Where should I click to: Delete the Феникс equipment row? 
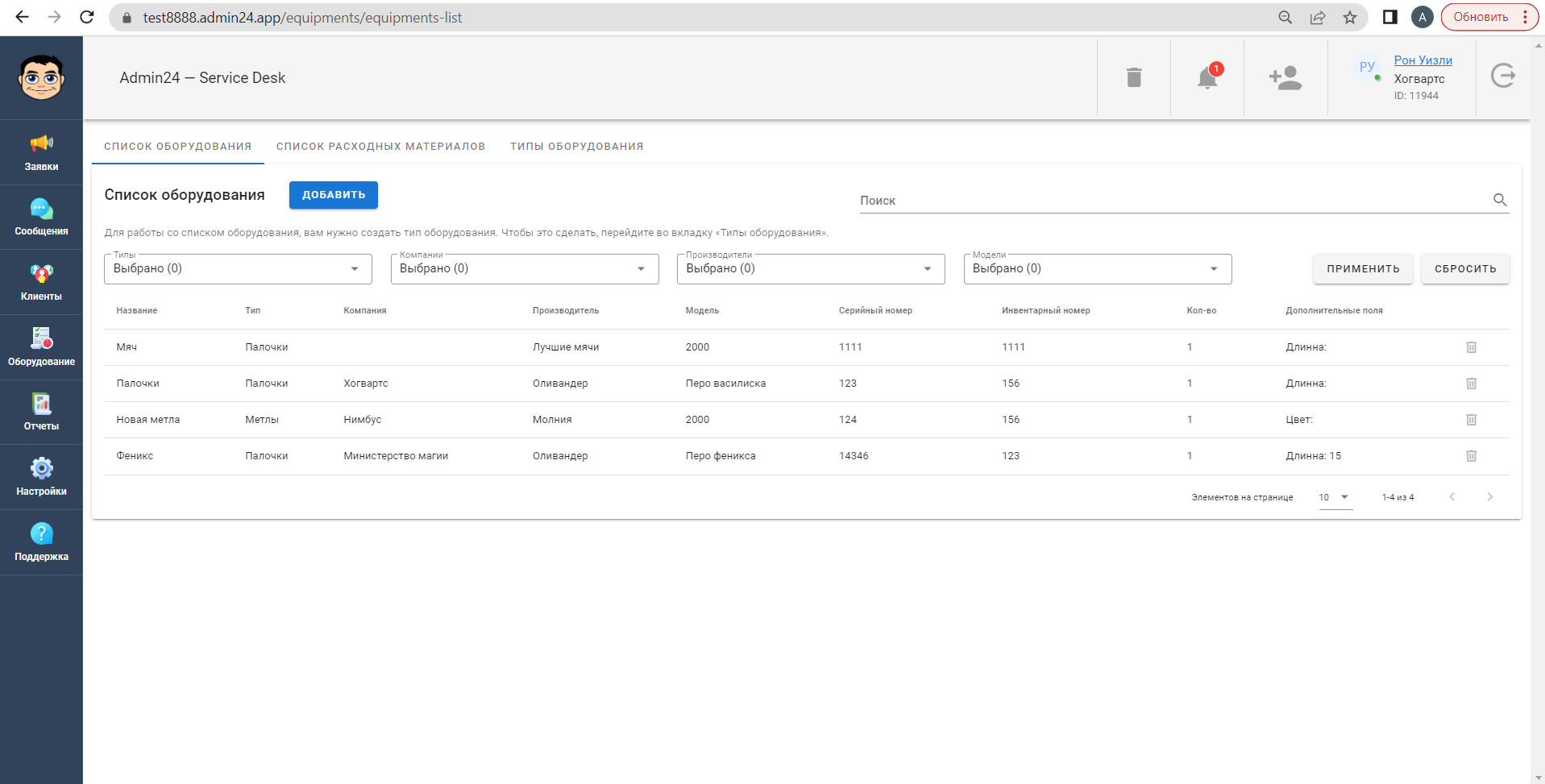[1471, 456]
